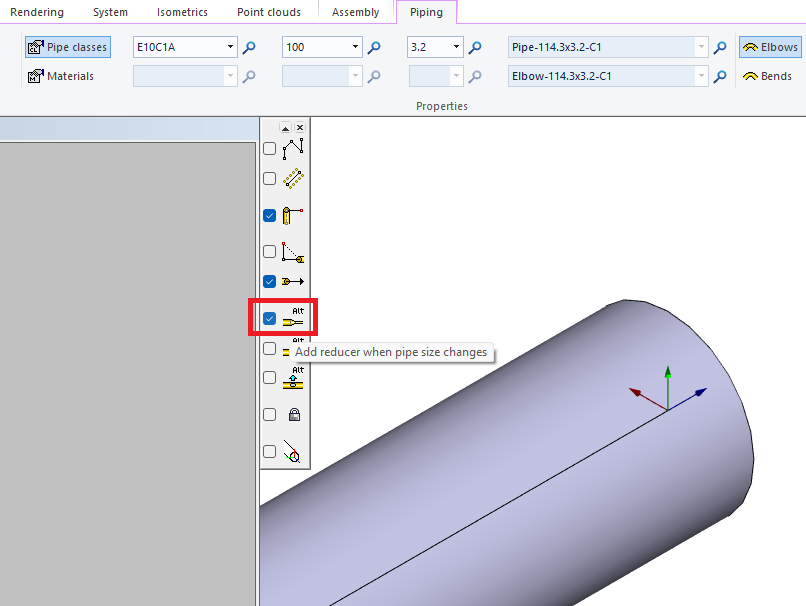Click the magnifier beside wall thickness 3.2
The image size is (806, 606).
point(475,47)
